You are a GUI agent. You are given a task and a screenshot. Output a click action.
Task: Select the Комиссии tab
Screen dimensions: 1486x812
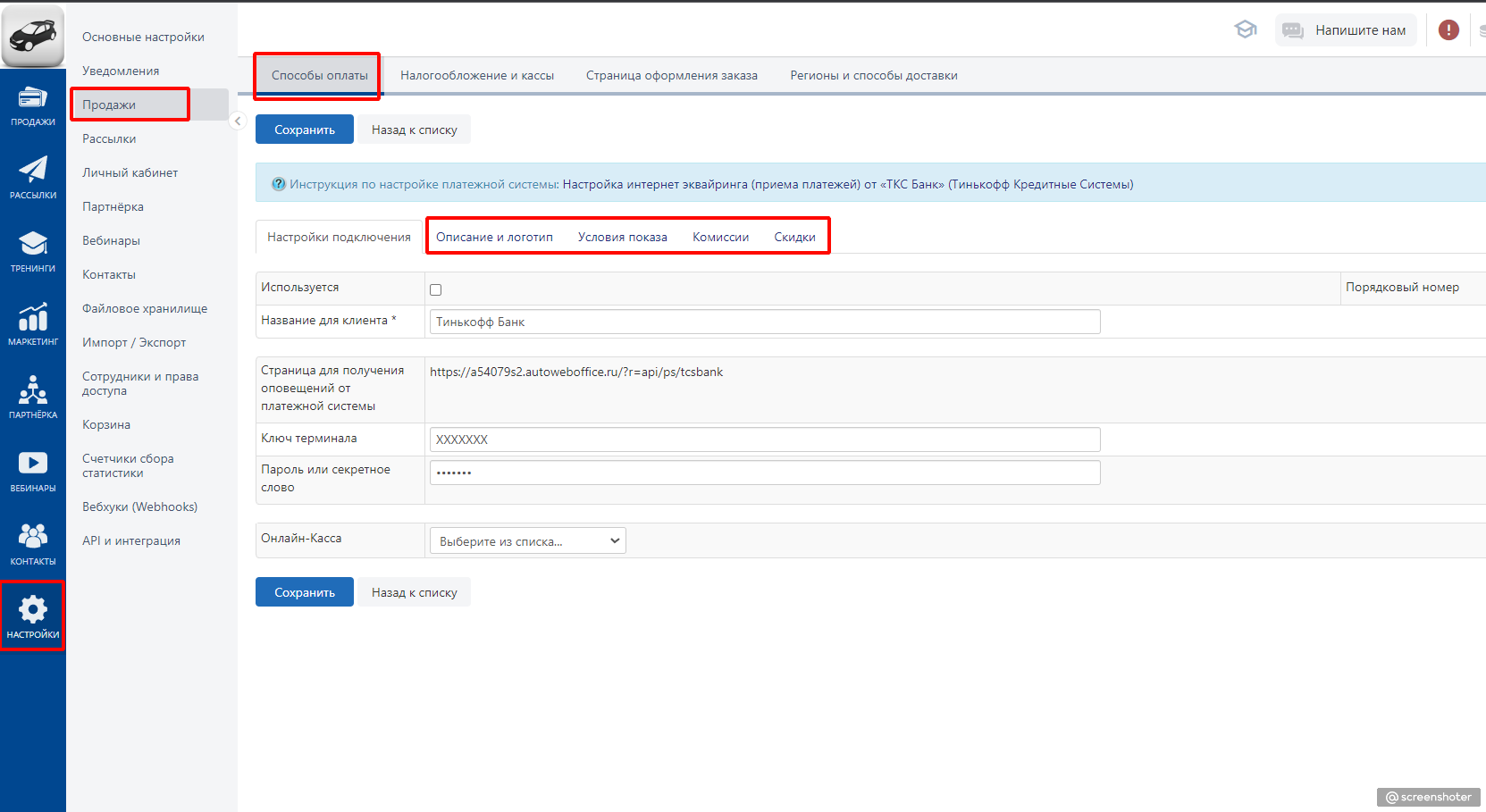tap(720, 238)
